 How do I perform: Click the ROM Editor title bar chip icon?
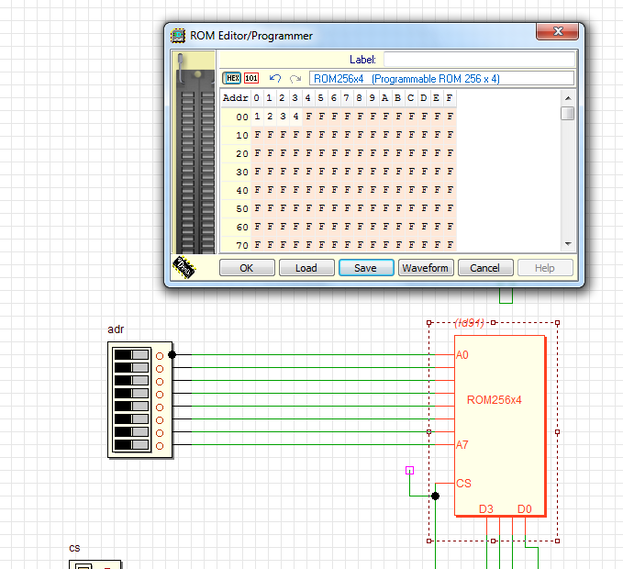point(178,35)
